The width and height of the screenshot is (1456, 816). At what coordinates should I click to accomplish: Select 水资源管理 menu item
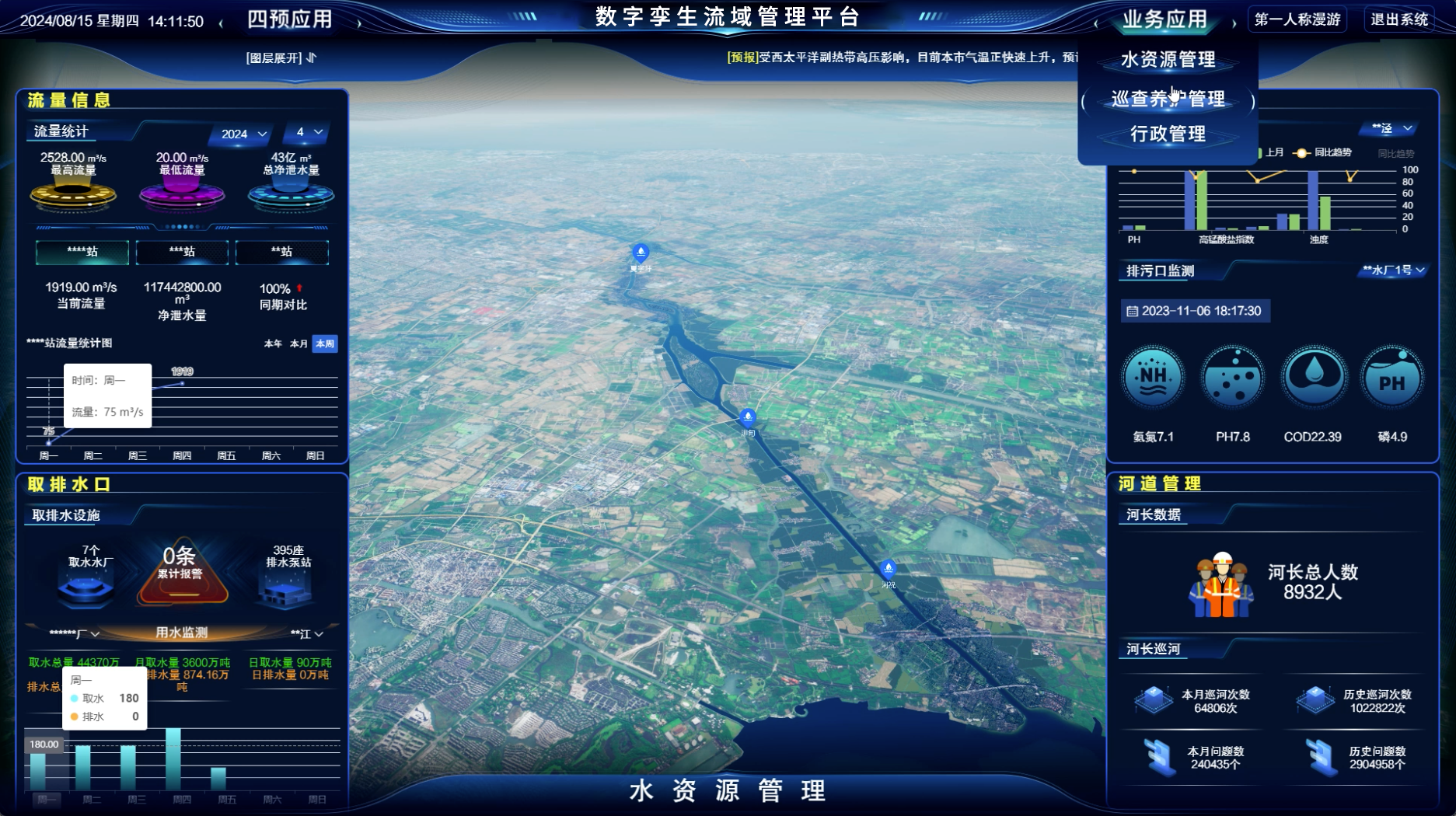(x=1168, y=59)
